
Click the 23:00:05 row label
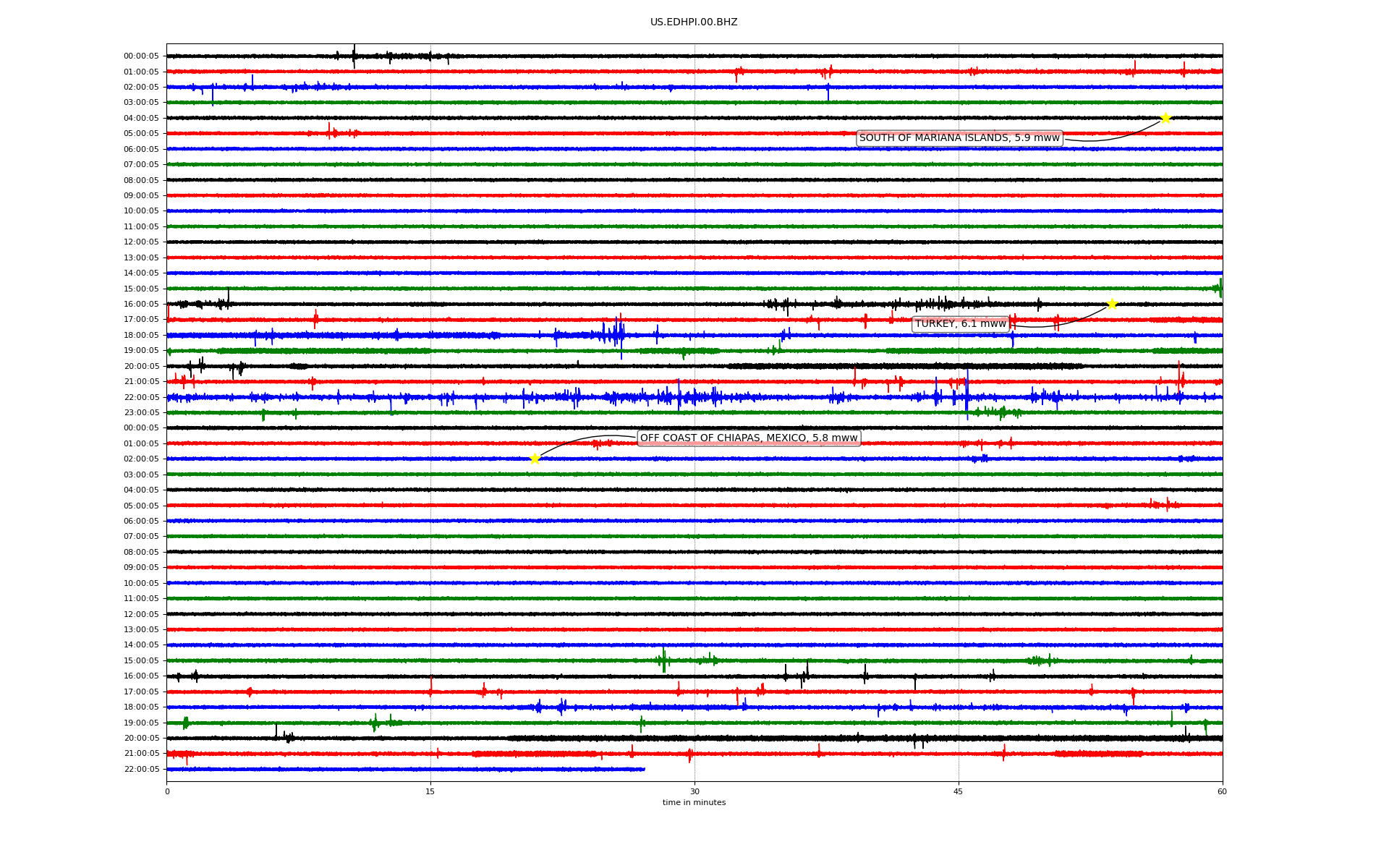(x=141, y=413)
